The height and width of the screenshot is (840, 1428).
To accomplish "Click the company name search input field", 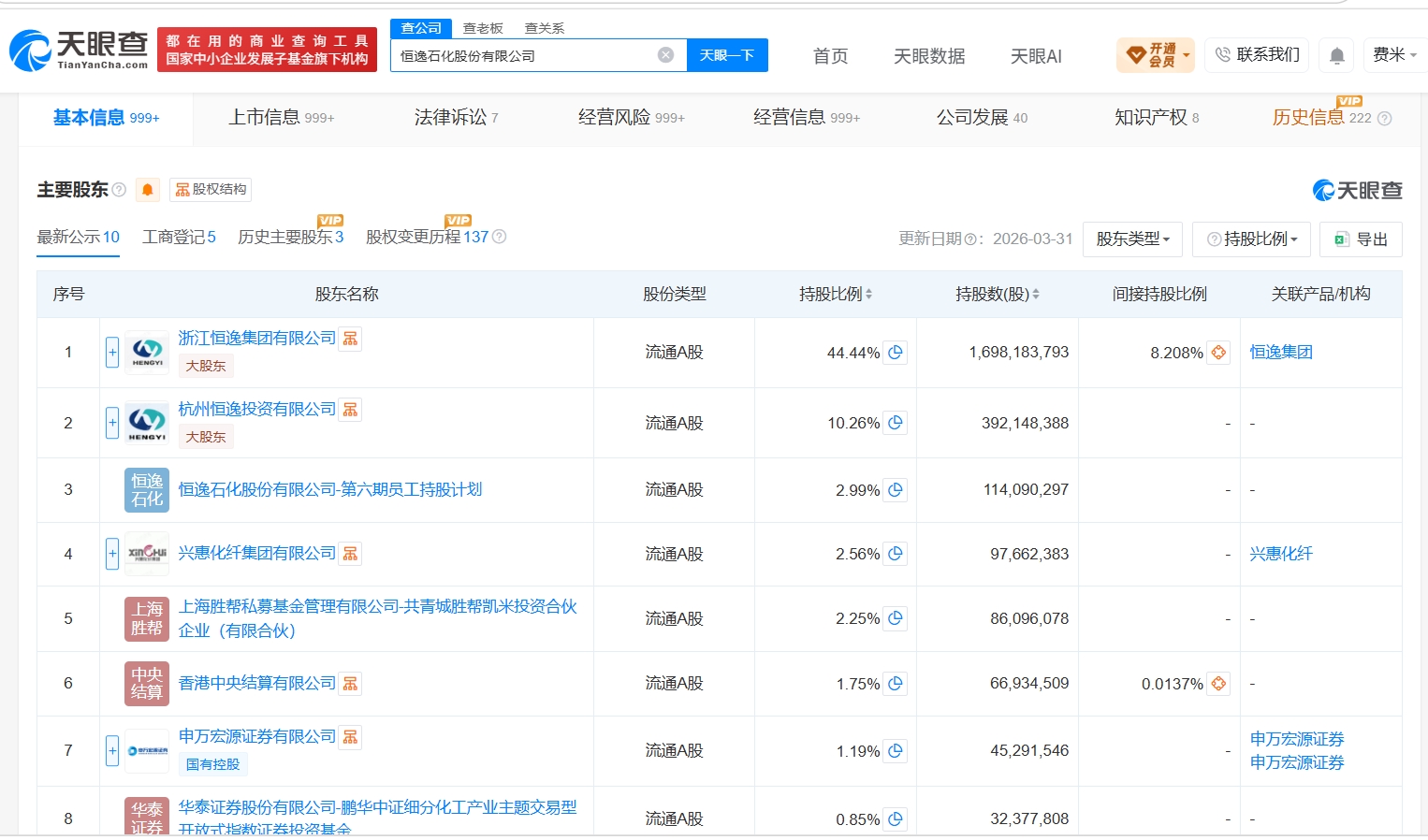I will (x=524, y=55).
